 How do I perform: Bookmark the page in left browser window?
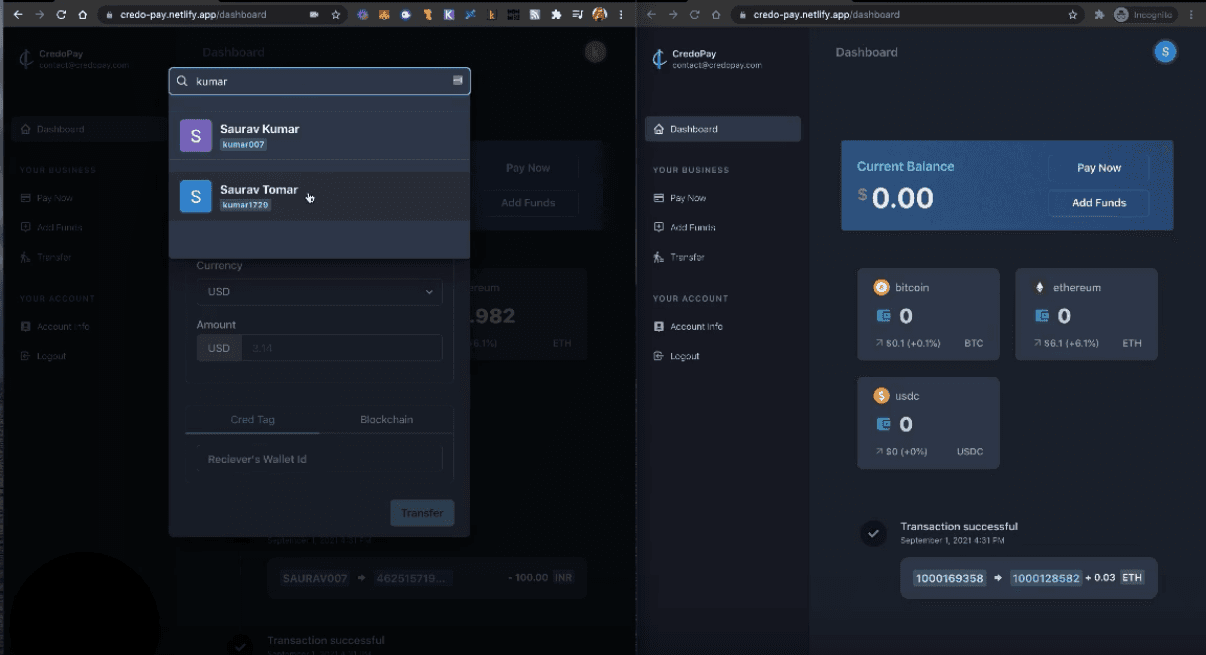[x=336, y=15]
